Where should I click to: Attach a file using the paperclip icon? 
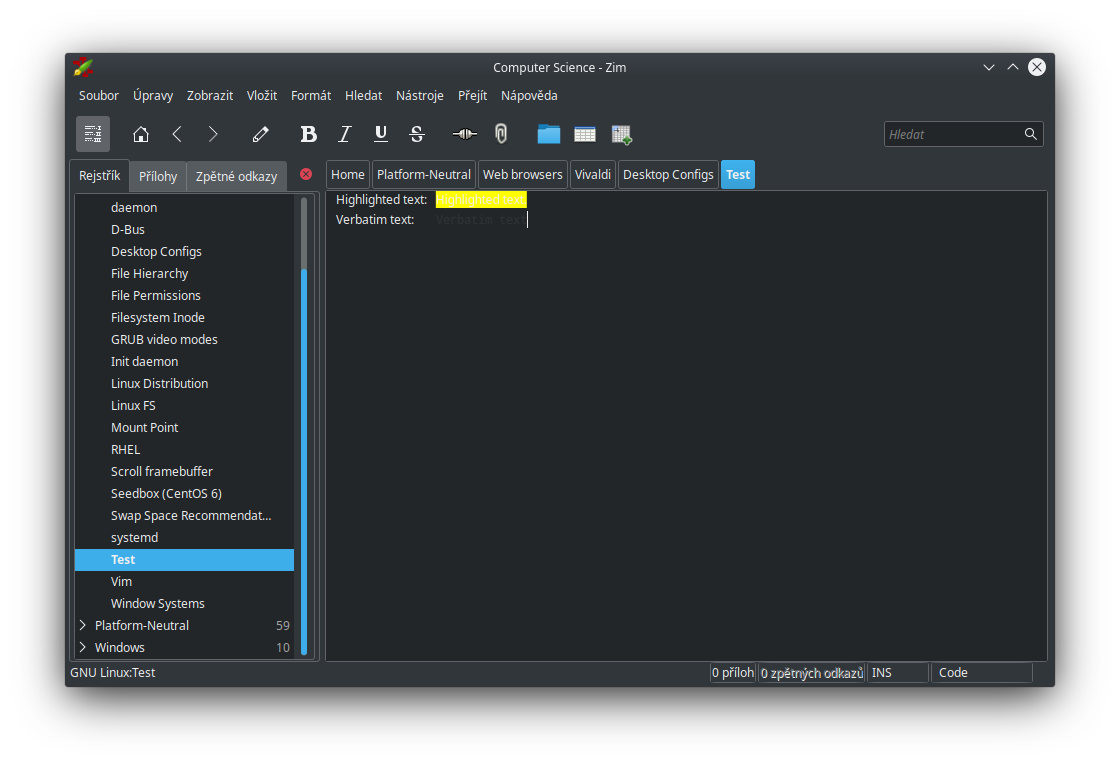(500, 133)
